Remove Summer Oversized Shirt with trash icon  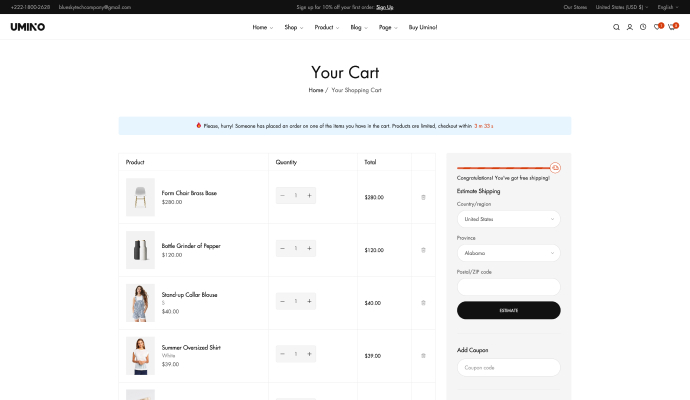click(423, 356)
